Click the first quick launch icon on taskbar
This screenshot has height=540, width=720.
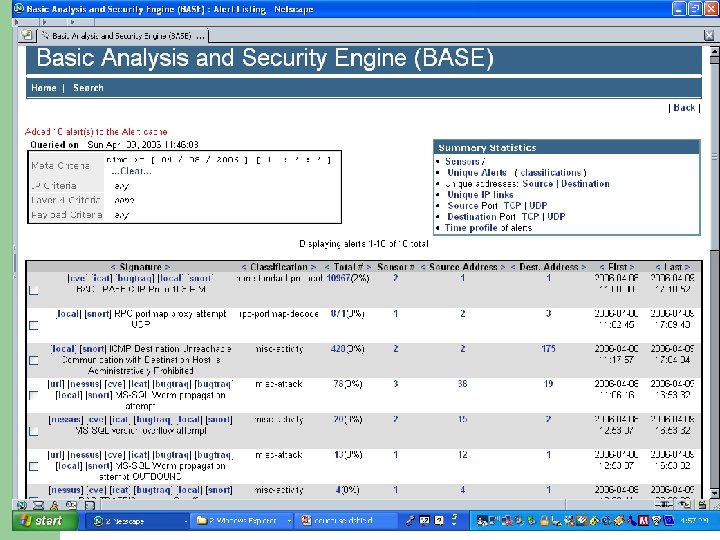click(x=410, y=520)
